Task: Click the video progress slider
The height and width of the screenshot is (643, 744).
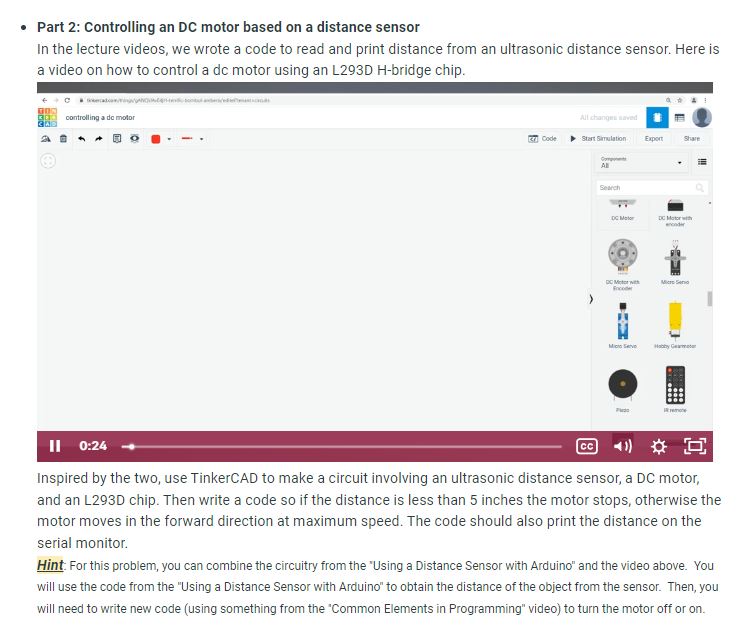Action: pos(341,447)
